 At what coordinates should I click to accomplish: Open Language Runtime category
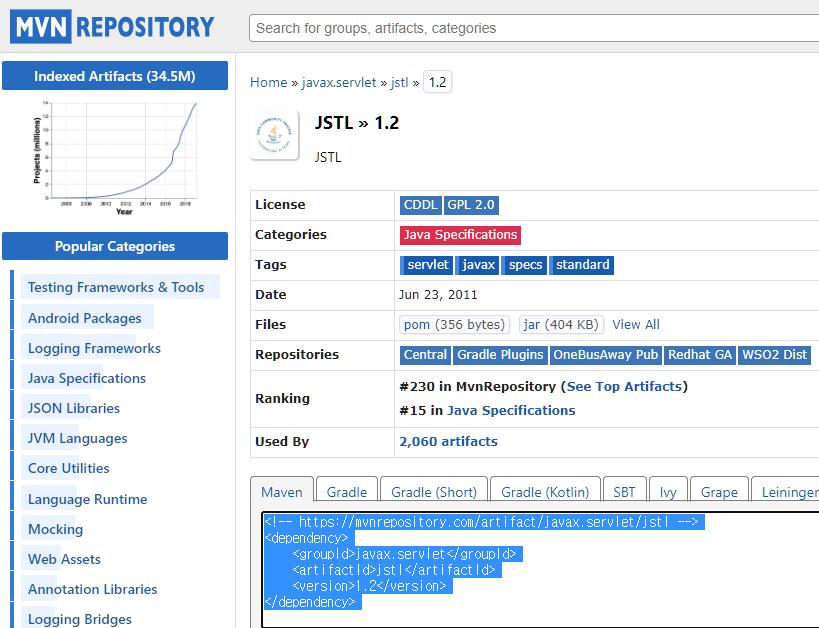[87, 499]
